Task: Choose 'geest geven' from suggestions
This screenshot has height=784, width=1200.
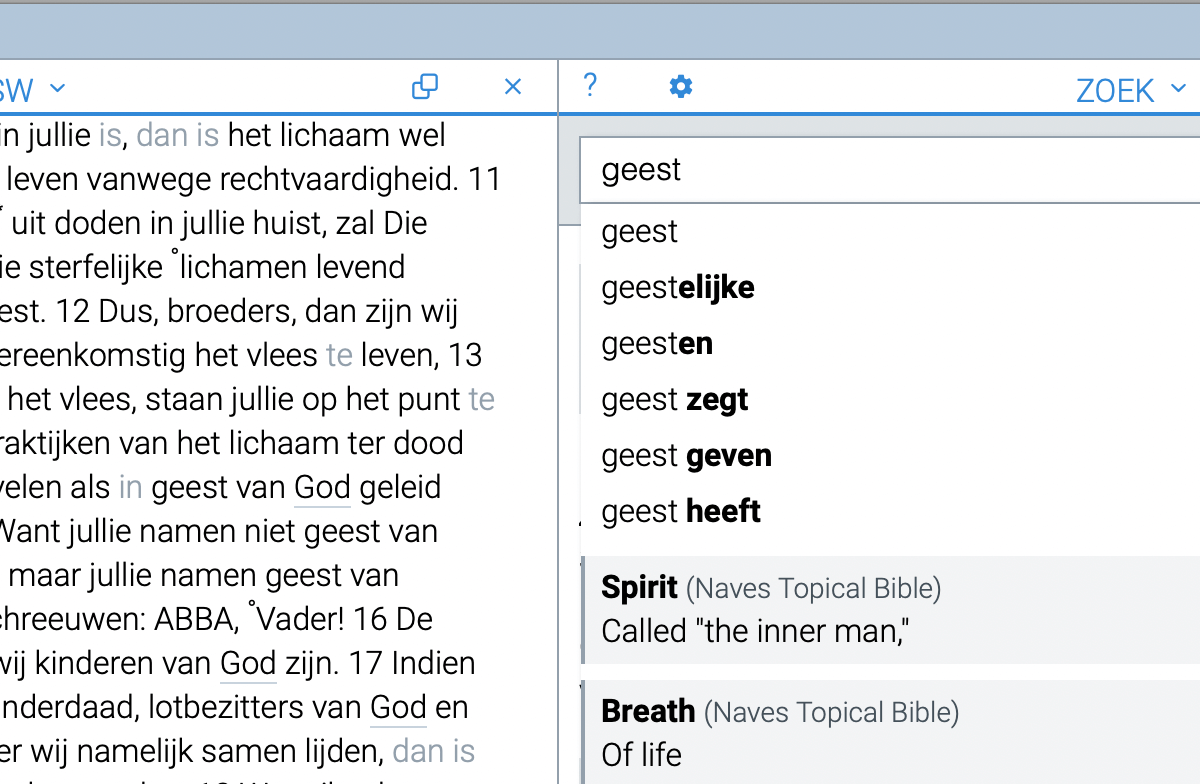Action: coord(686,455)
